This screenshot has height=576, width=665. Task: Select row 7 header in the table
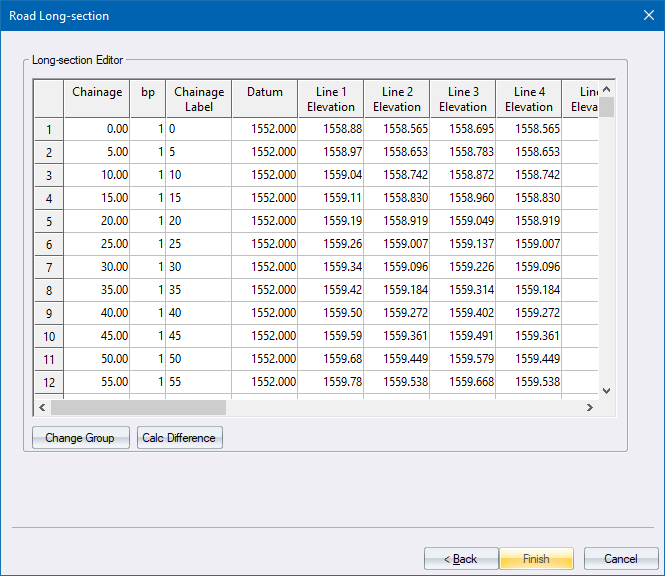[x=49, y=267]
